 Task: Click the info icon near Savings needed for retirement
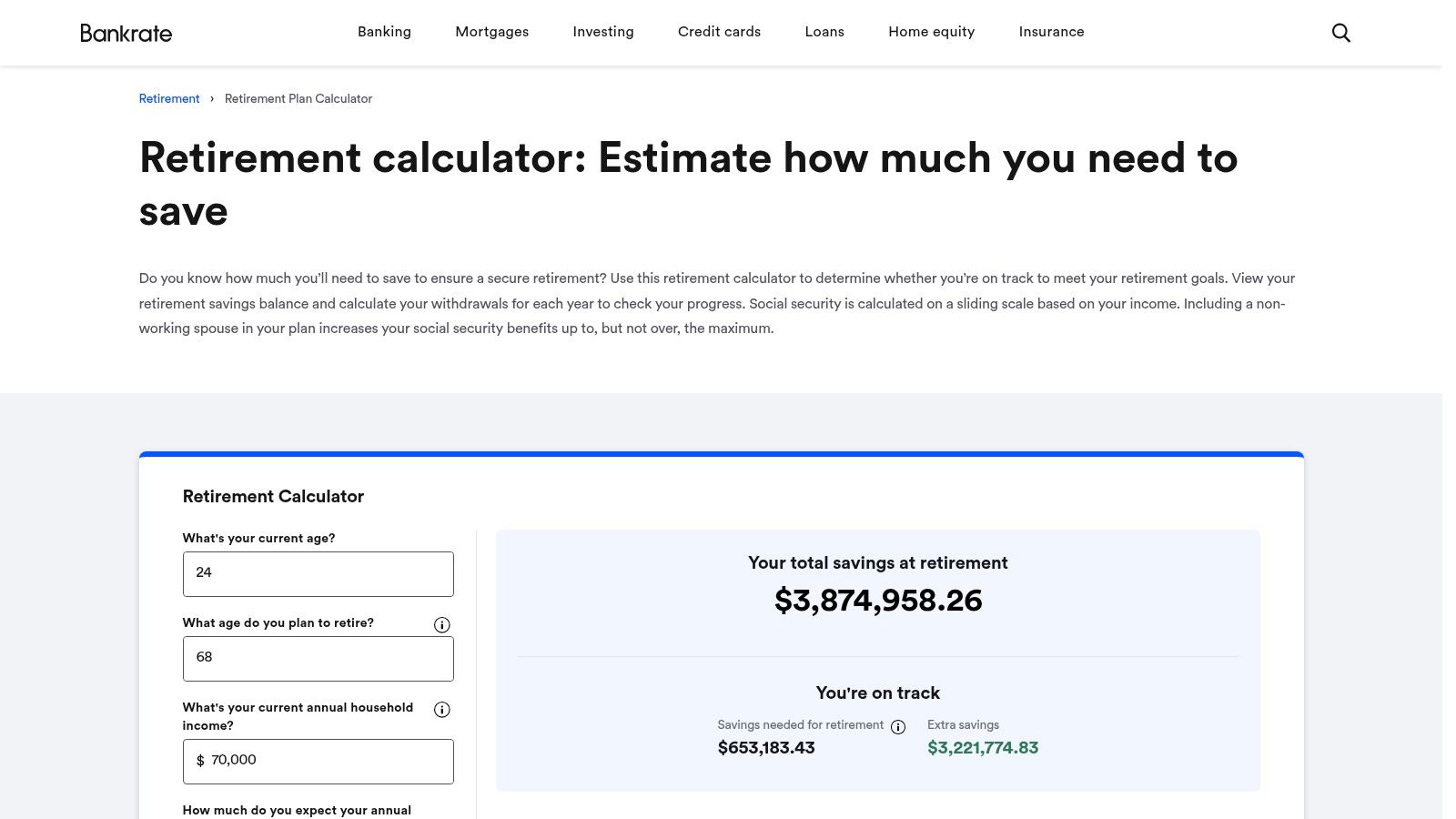point(898,726)
